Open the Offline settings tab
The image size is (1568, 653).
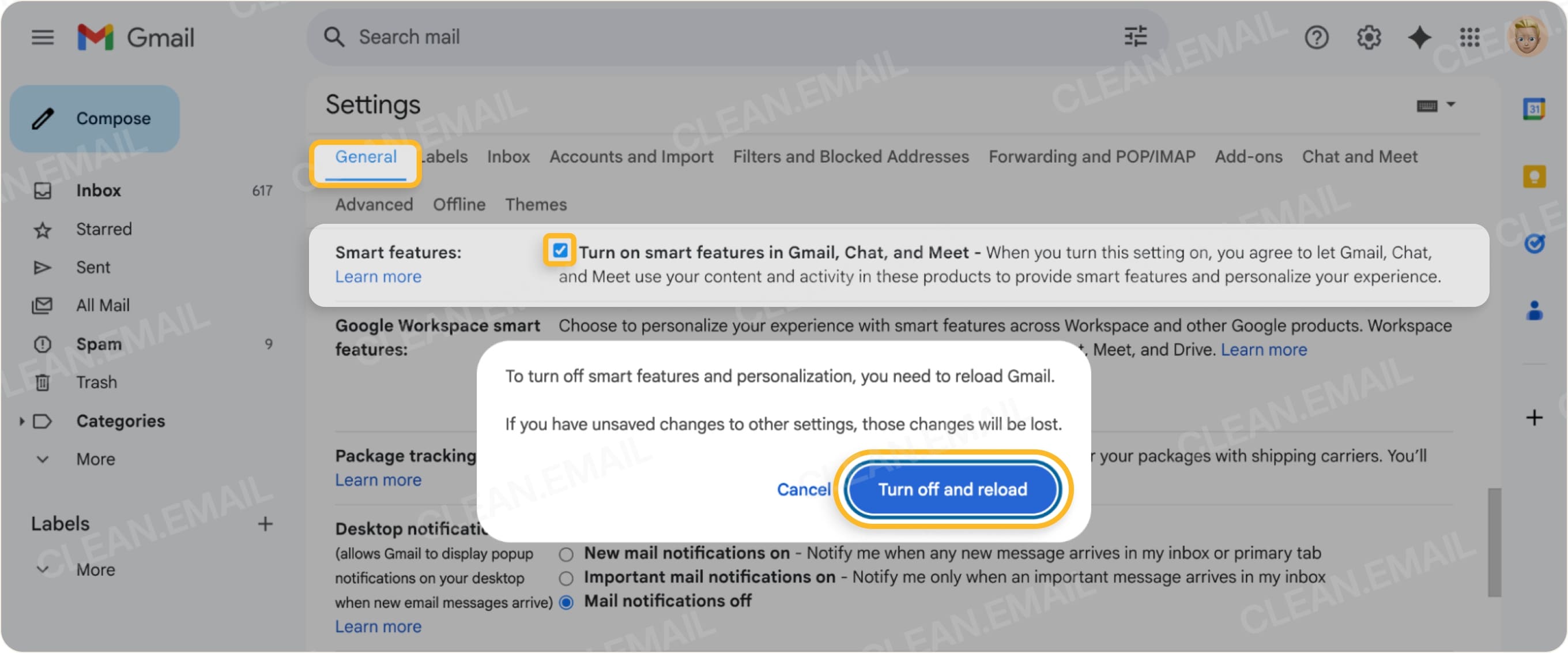459,205
